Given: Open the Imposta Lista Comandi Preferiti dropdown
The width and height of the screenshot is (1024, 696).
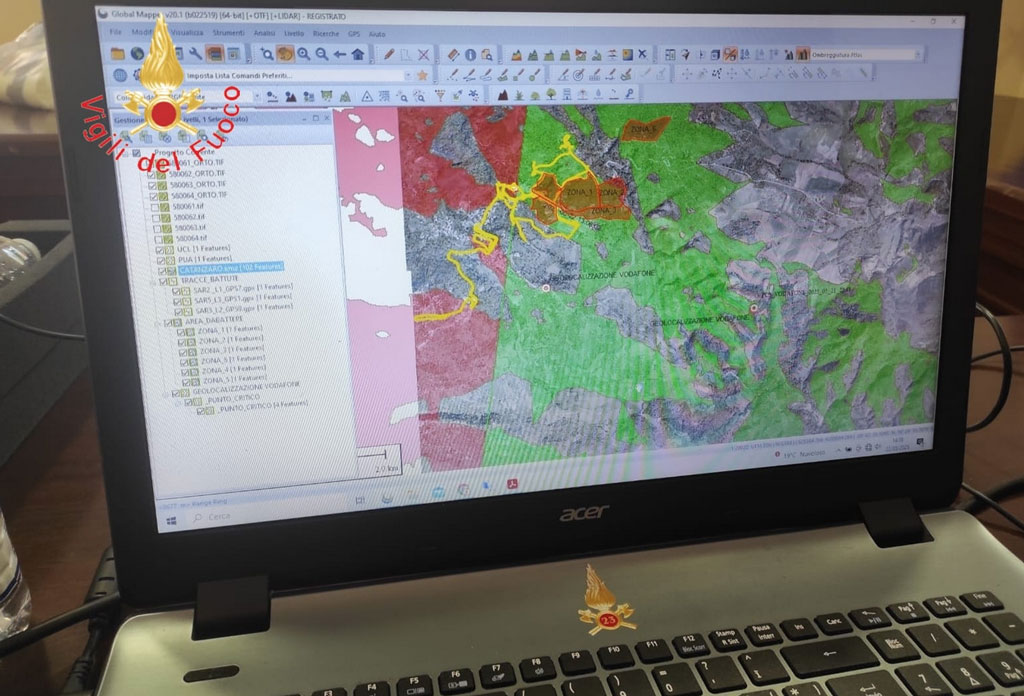Looking at the screenshot, I should [408, 76].
